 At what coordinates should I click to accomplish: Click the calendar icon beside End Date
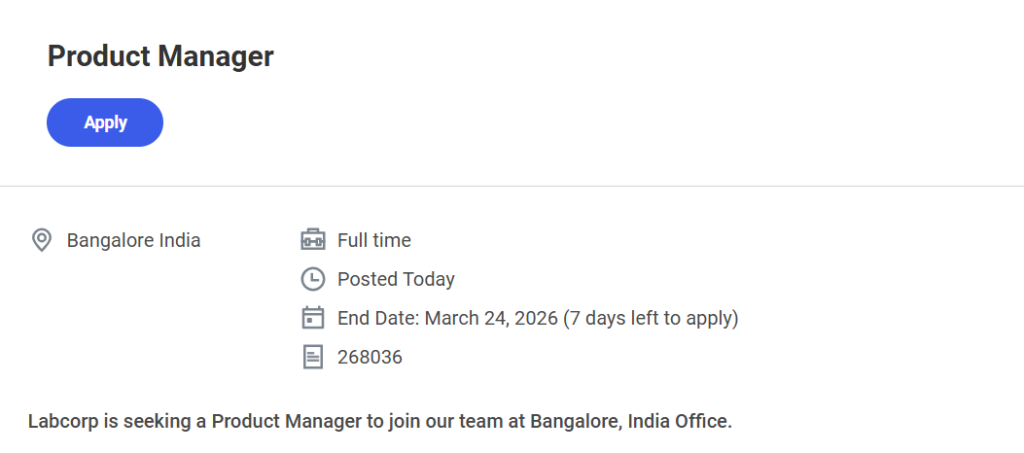313,318
